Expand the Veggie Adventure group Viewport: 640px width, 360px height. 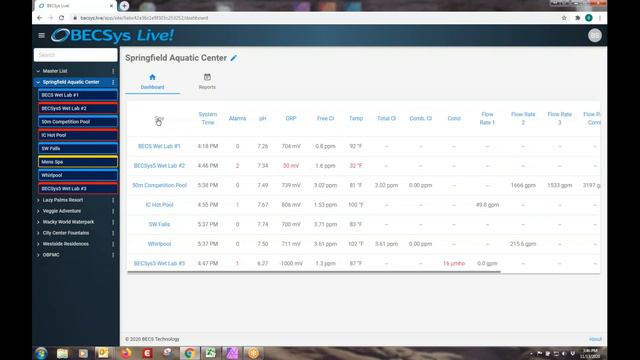[38, 211]
